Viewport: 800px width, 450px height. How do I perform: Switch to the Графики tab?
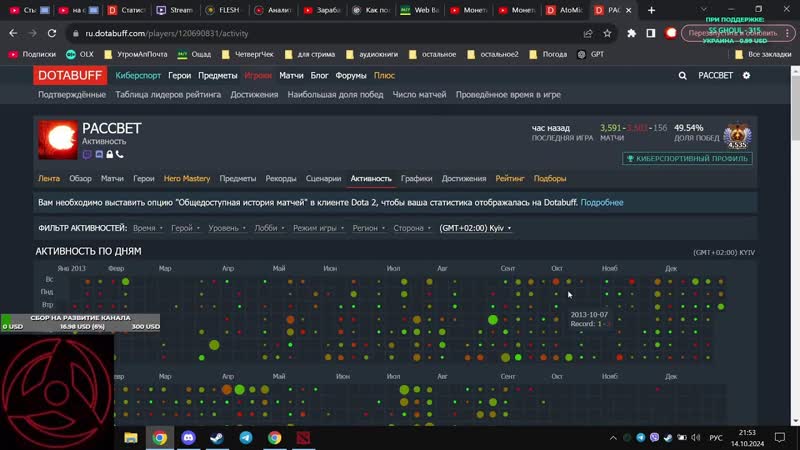(x=416, y=179)
